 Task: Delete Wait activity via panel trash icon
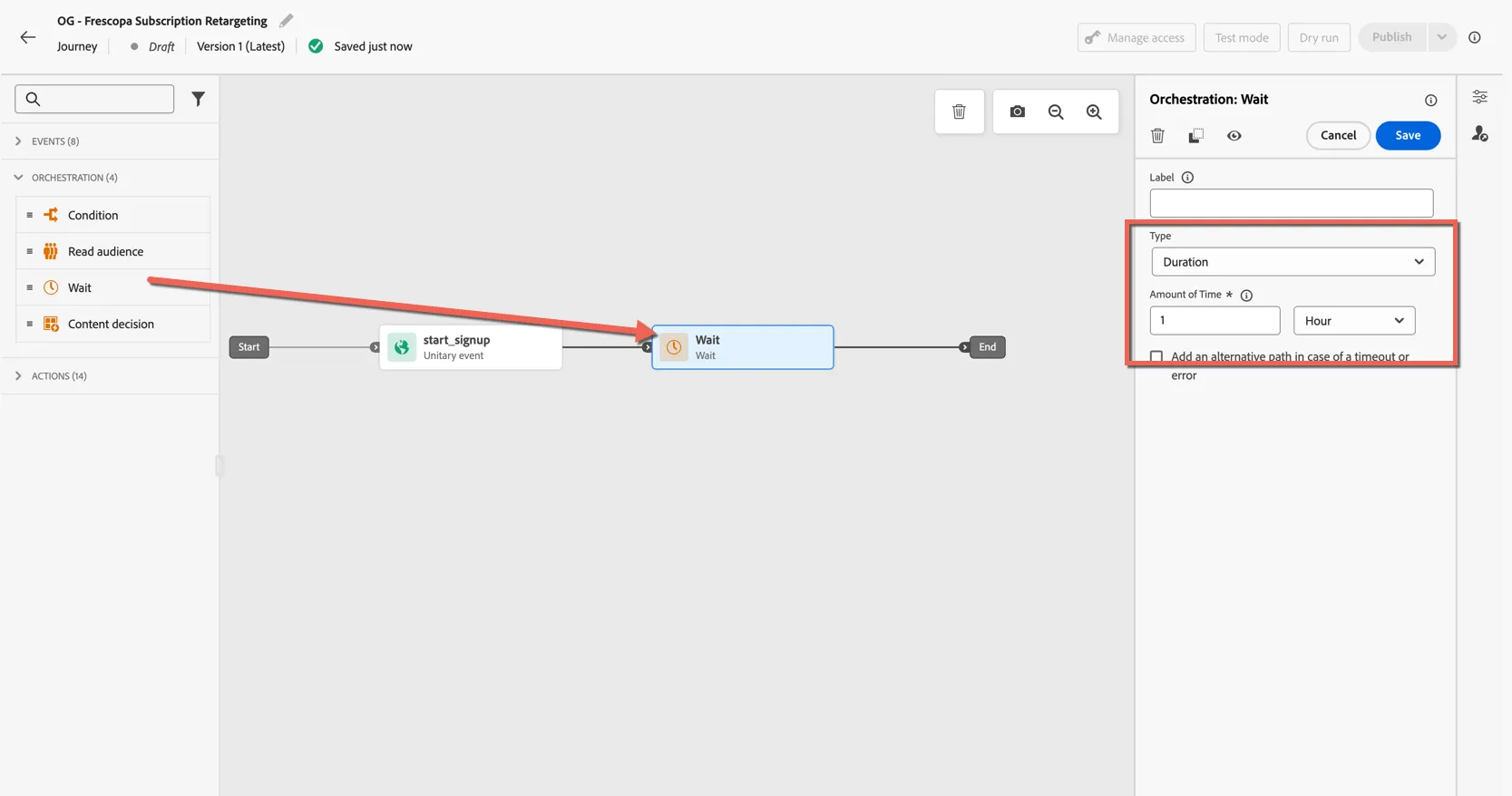pyautogui.click(x=1157, y=136)
